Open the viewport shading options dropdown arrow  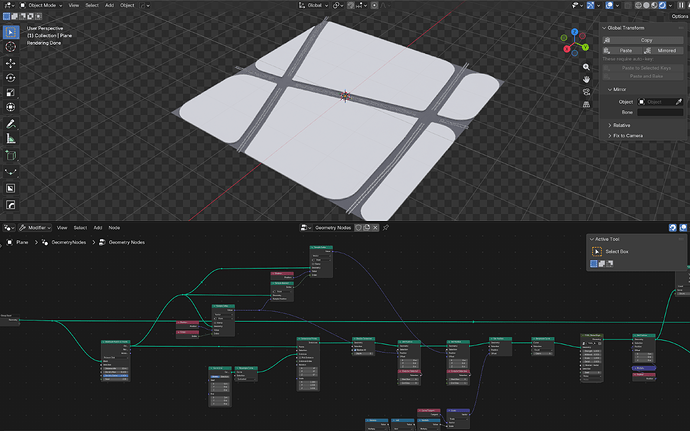pos(670,5)
